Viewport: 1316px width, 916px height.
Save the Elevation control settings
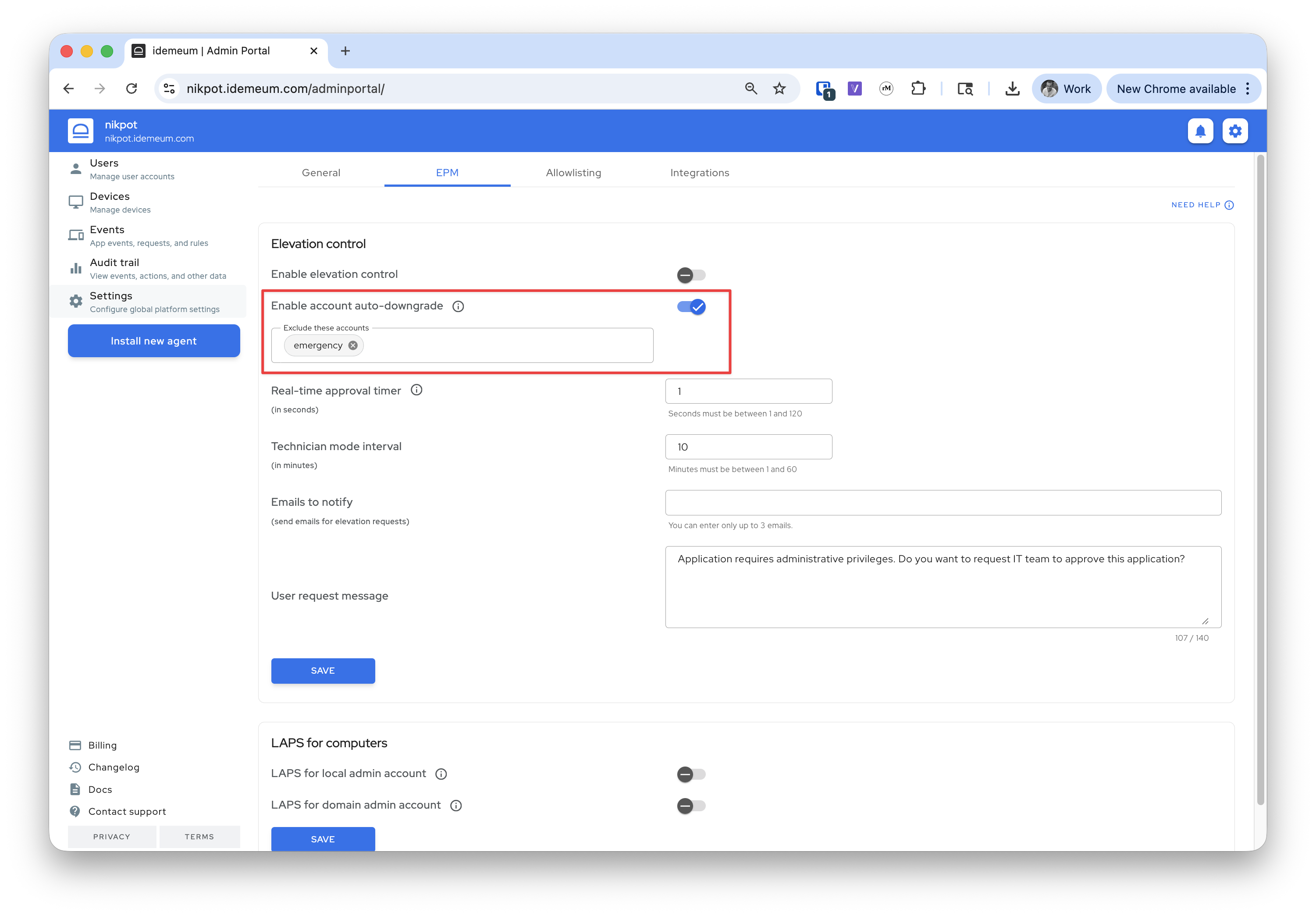pyautogui.click(x=323, y=671)
